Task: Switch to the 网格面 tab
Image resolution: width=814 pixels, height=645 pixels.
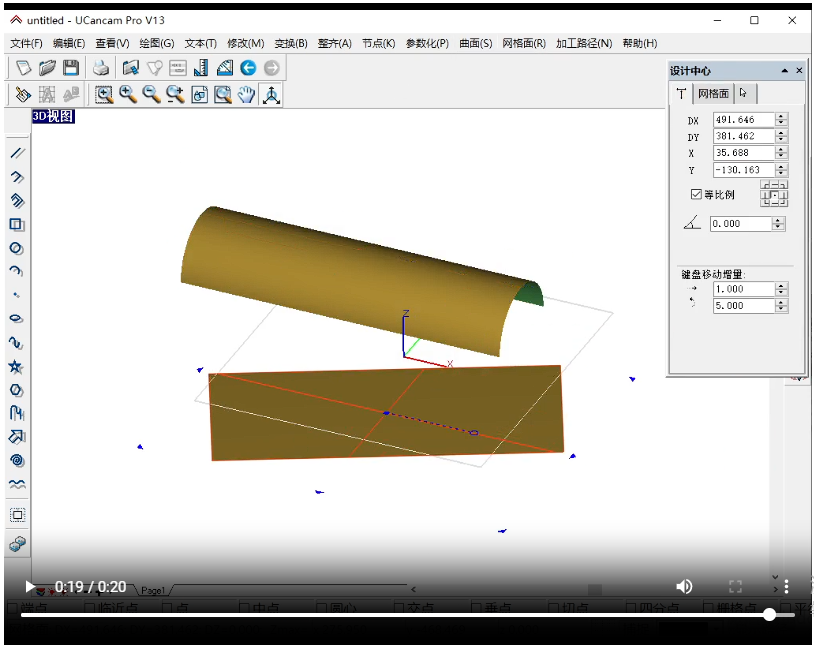Action: click(x=713, y=94)
